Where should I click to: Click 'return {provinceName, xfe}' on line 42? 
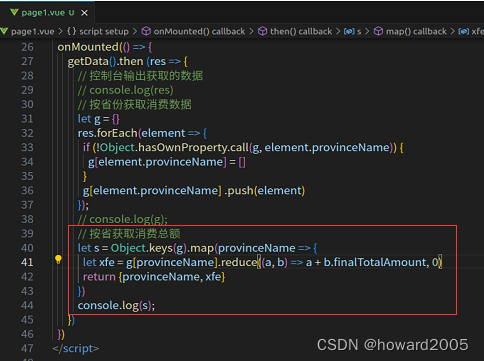(x=154, y=277)
